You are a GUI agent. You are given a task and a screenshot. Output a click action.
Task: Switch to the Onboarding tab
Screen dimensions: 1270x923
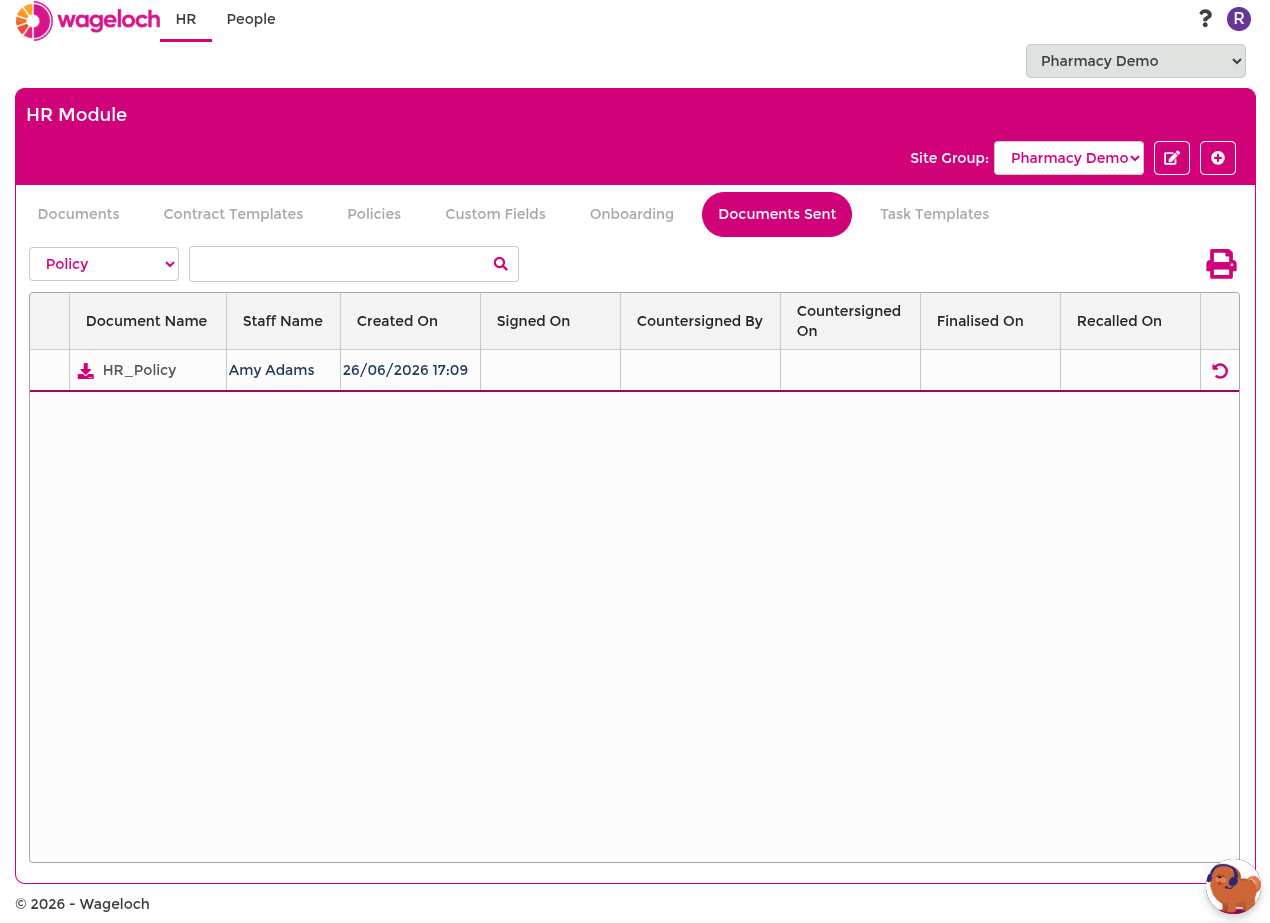click(x=632, y=214)
